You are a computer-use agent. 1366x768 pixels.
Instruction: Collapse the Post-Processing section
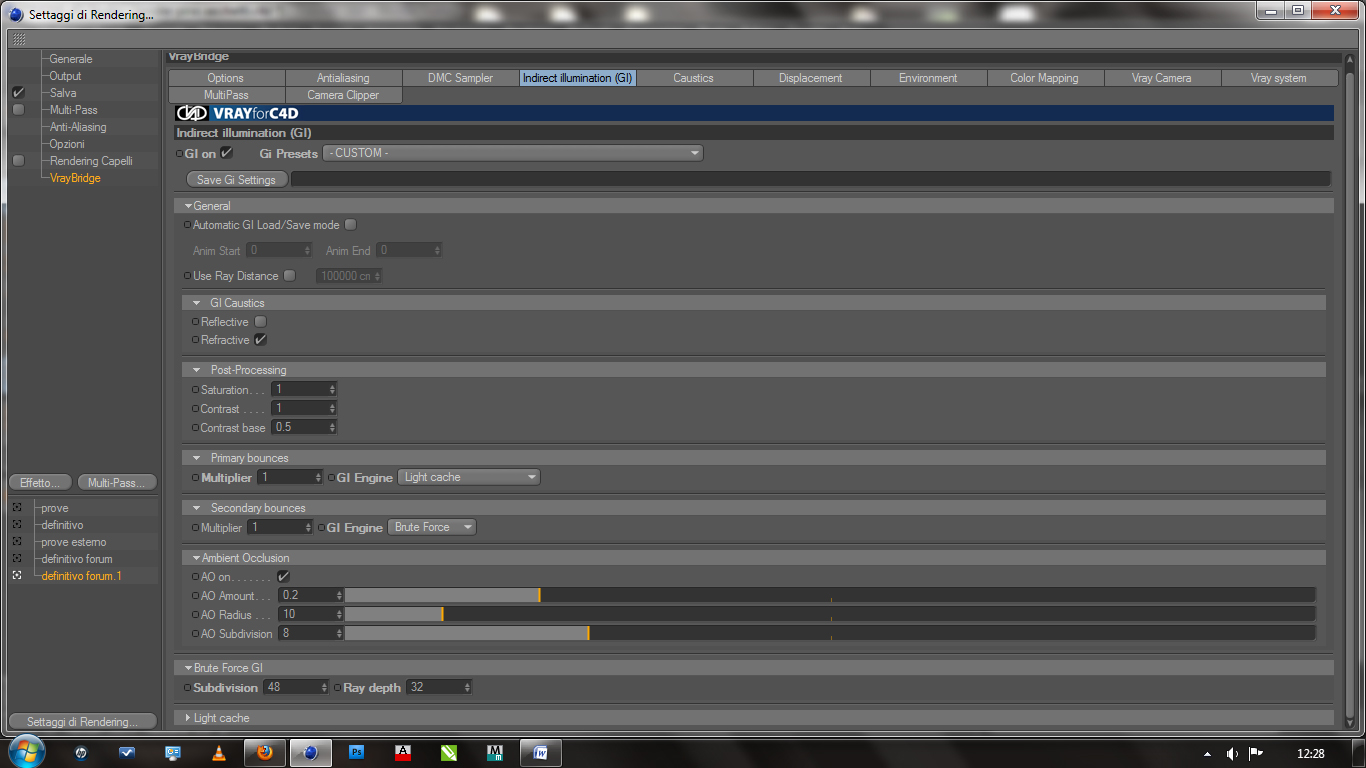coord(196,370)
